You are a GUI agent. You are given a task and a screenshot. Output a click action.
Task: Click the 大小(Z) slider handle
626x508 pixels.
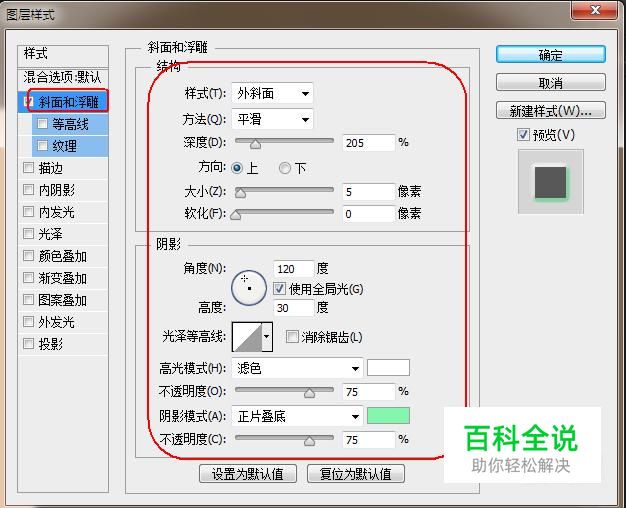[240, 193]
